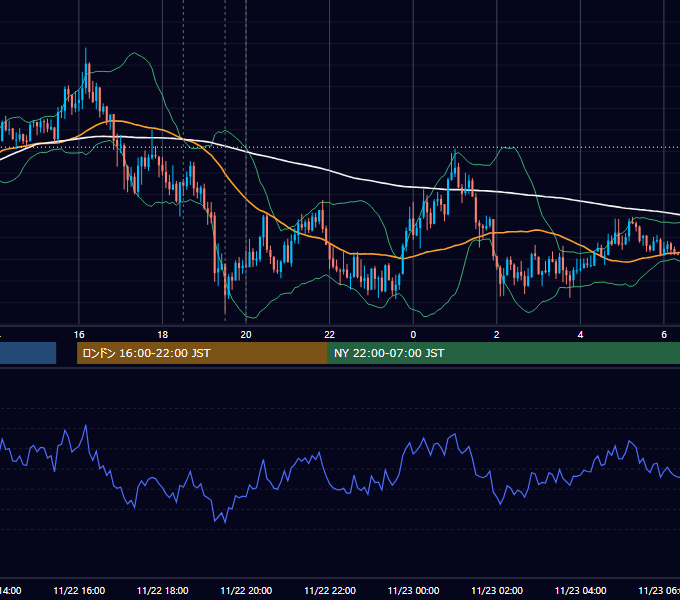Click the 11/23 02:00 date label

pos(497,590)
